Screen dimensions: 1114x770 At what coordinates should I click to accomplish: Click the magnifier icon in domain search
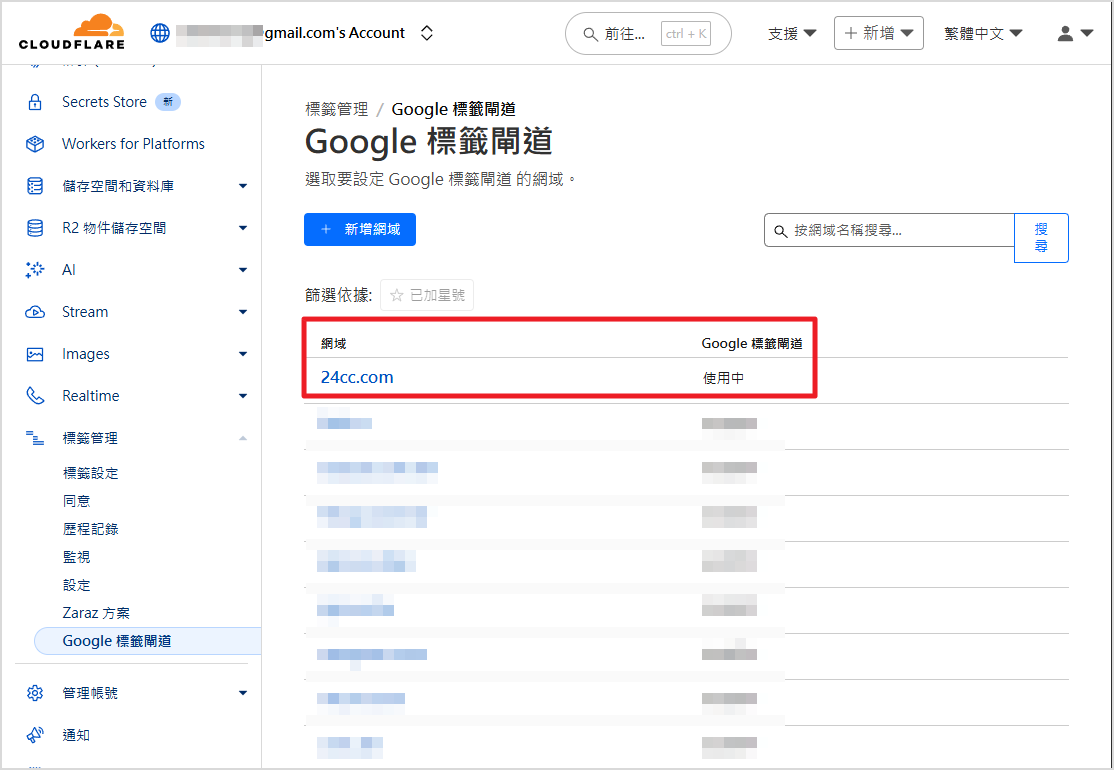pos(780,231)
